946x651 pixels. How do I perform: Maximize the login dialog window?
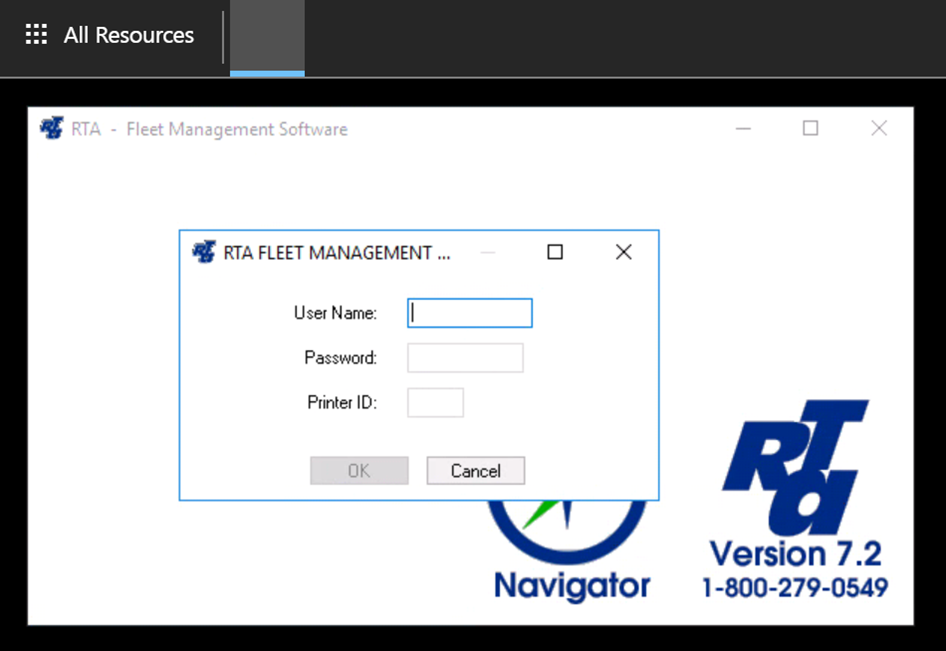(555, 252)
